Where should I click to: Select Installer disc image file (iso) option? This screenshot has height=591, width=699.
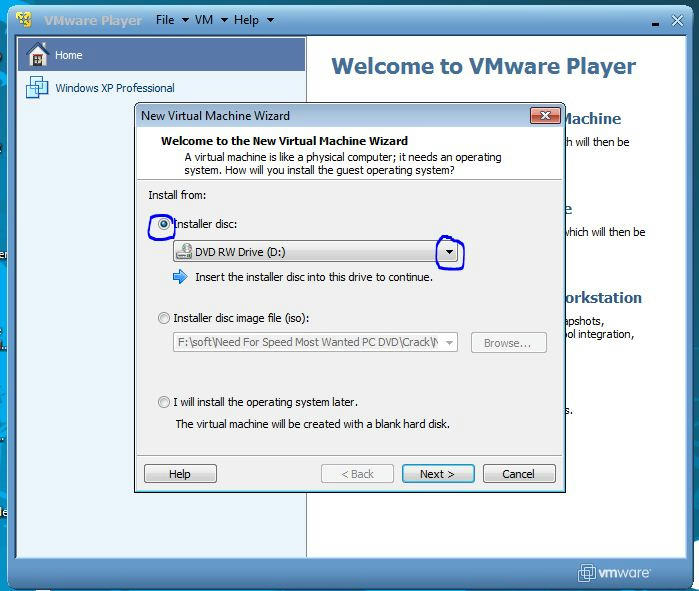(x=164, y=318)
